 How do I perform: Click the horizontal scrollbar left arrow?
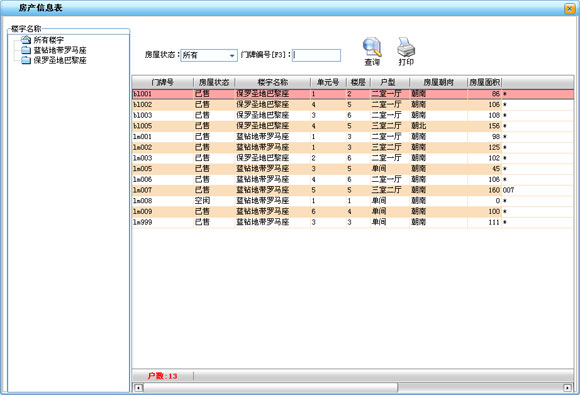pyautogui.click(x=138, y=388)
